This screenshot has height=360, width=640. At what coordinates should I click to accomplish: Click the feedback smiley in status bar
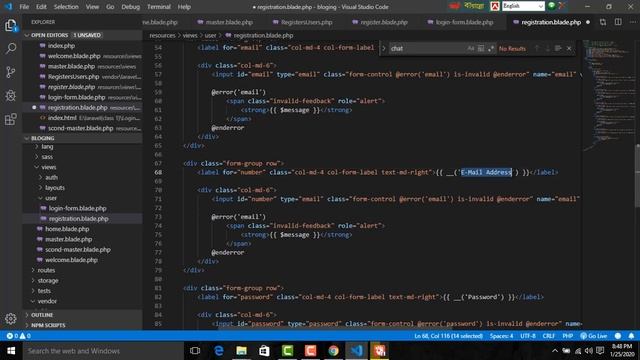[x=618, y=336]
